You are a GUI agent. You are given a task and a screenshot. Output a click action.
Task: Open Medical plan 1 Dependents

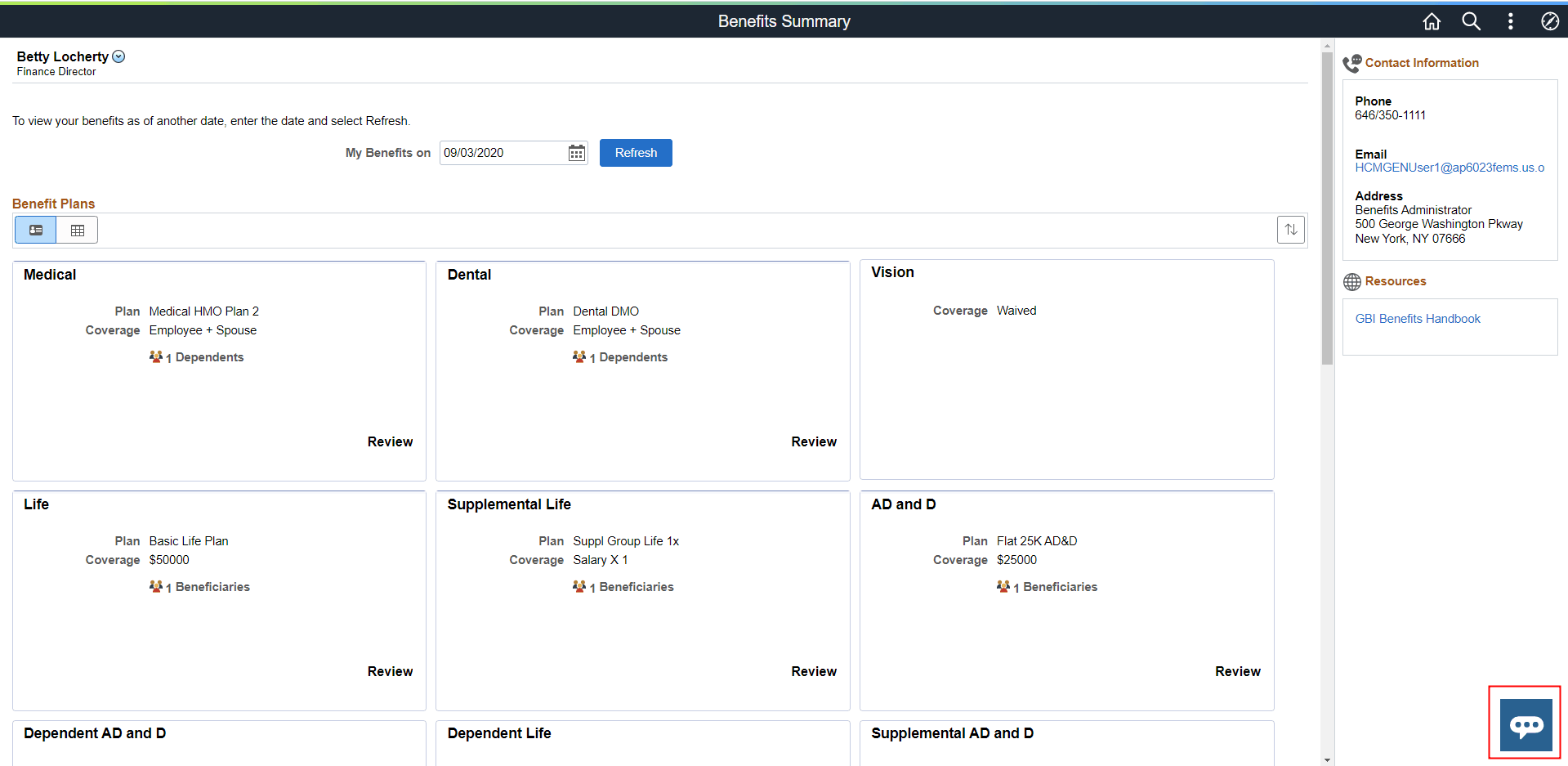tap(204, 357)
